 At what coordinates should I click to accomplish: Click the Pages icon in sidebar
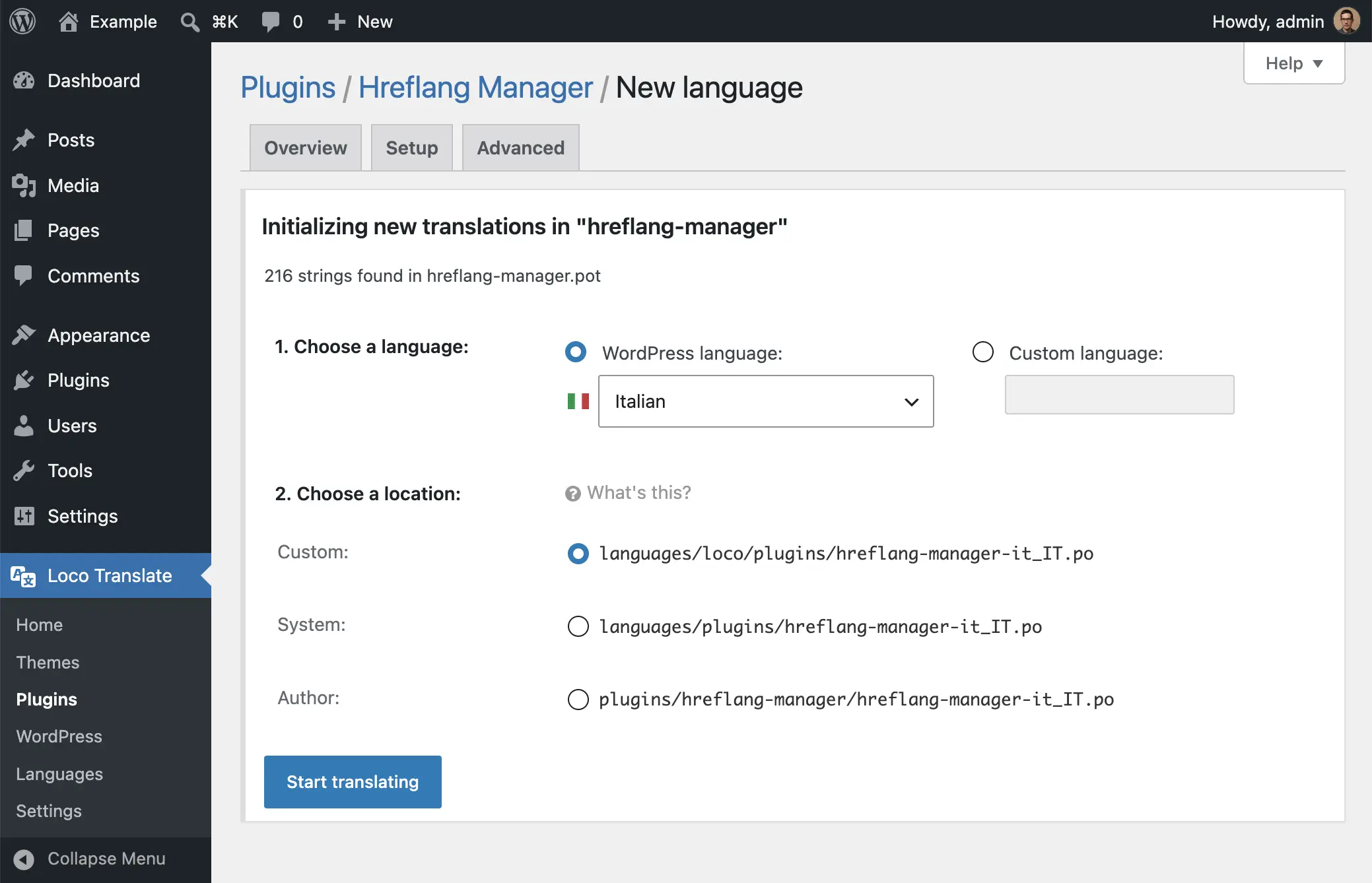click(24, 230)
